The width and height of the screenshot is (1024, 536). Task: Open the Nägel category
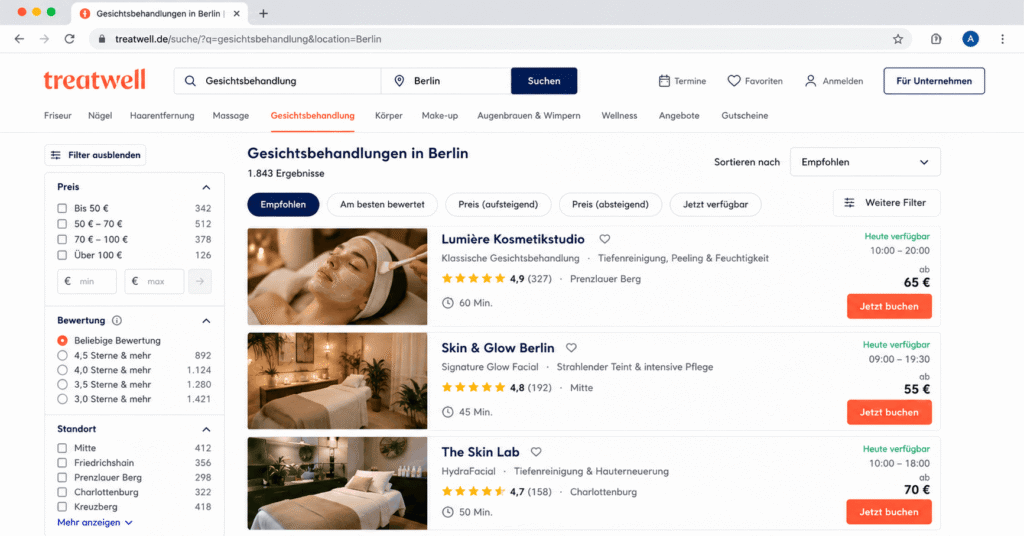tap(100, 116)
